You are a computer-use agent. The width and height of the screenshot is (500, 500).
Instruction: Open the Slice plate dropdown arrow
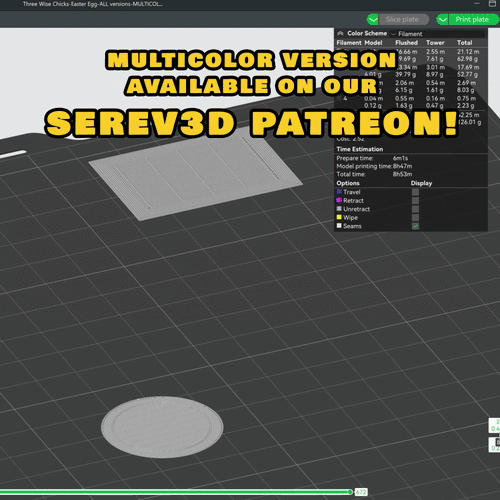[373, 19]
